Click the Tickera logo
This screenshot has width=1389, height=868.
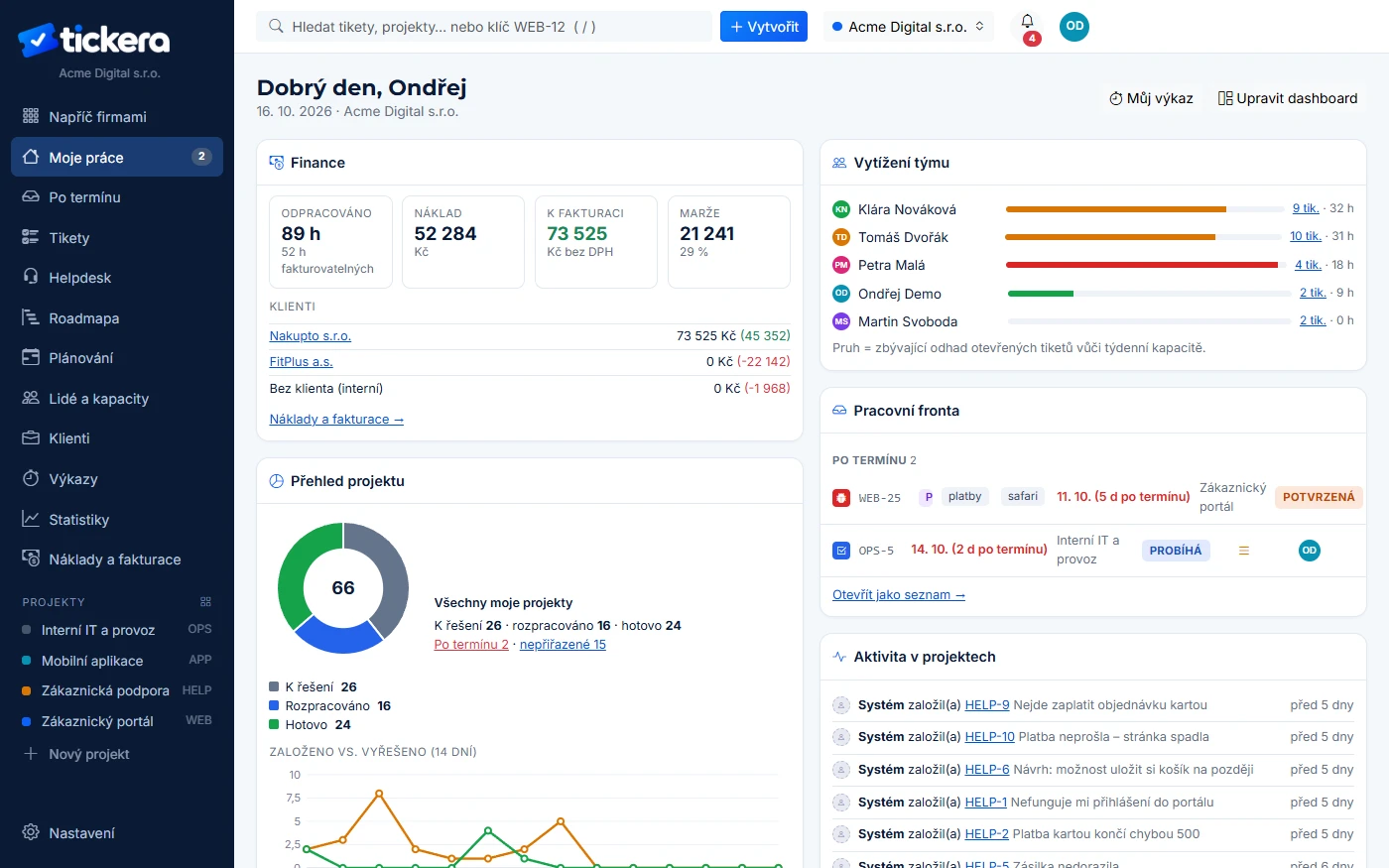[x=94, y=40]
